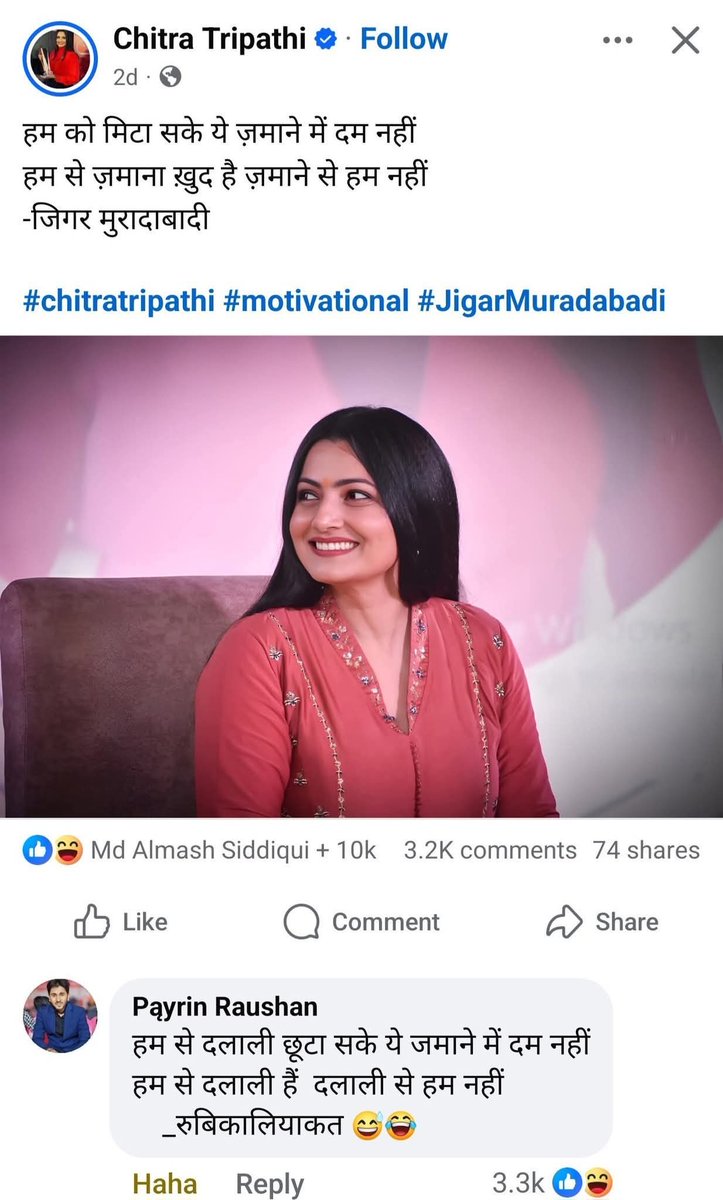Share the post using the arrow button

602,922
